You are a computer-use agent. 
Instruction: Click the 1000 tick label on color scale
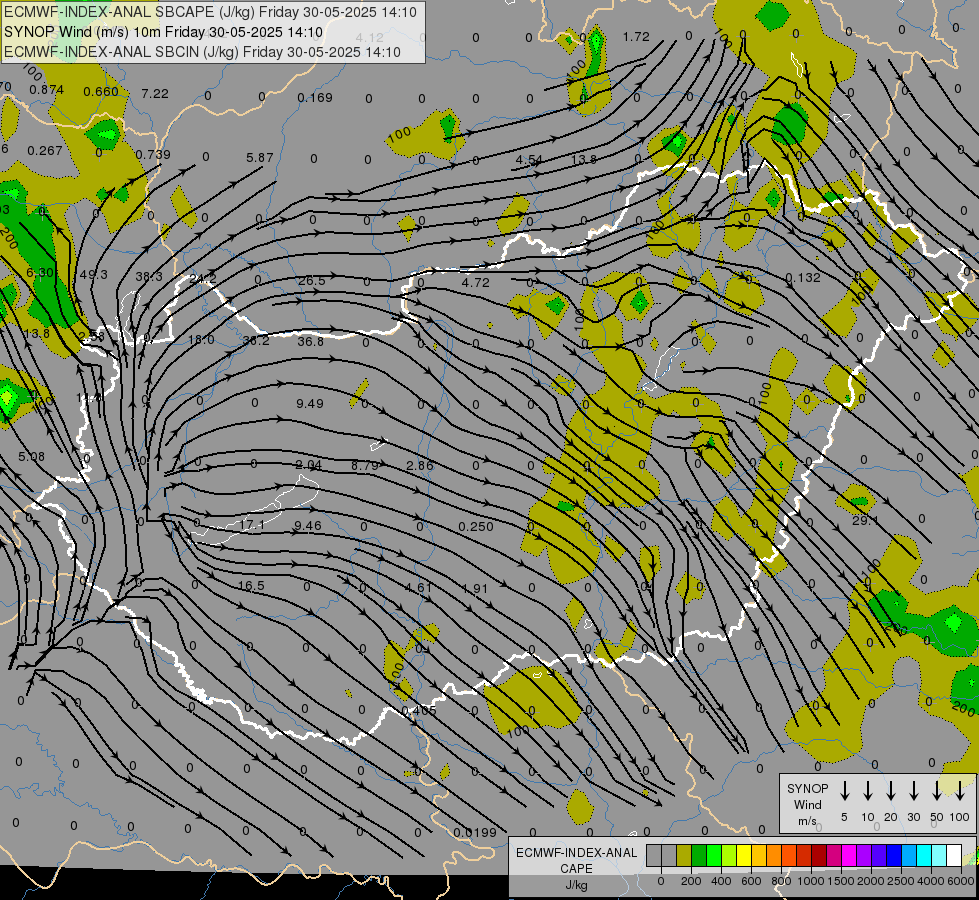point(812,881)
